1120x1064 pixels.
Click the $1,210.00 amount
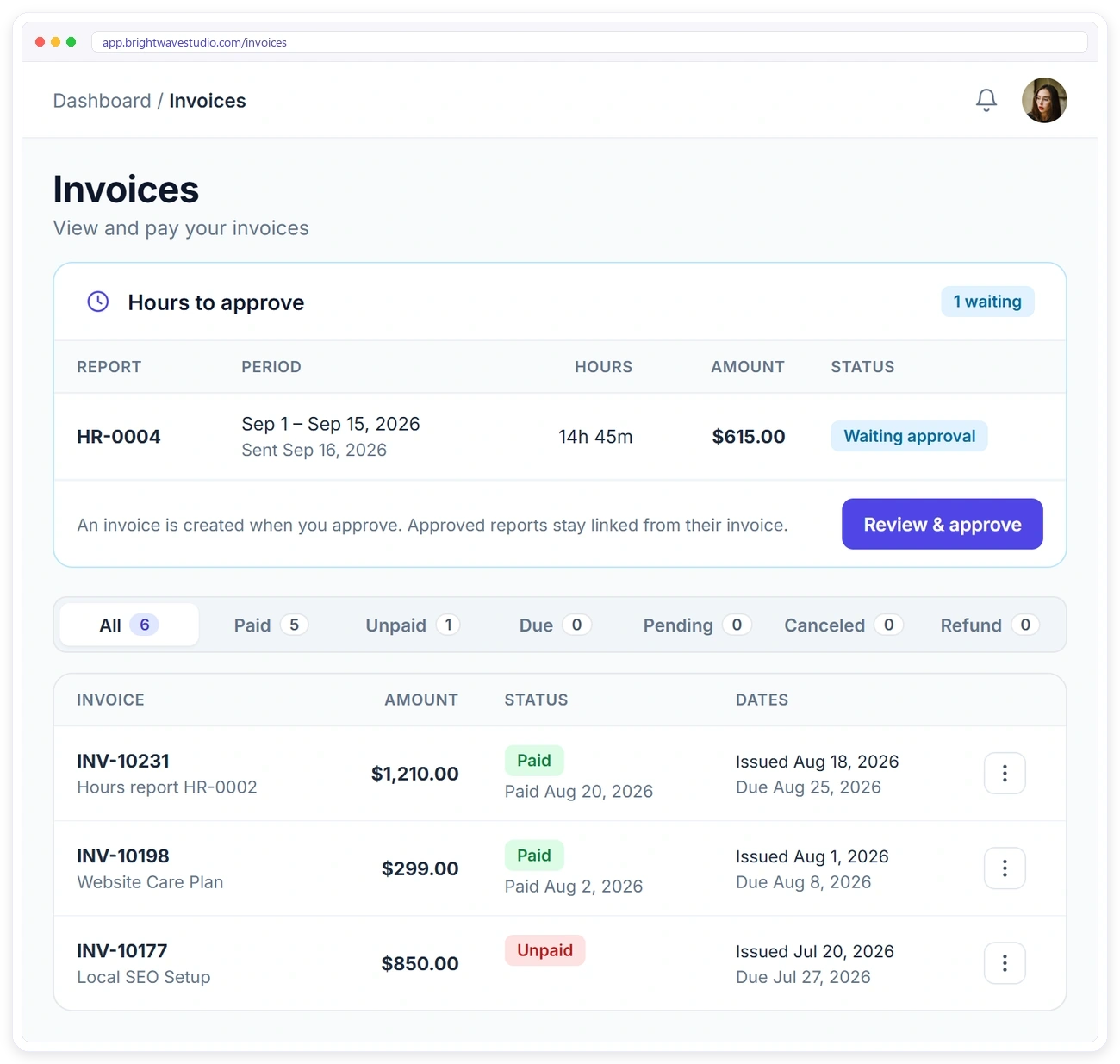[414, 774]
